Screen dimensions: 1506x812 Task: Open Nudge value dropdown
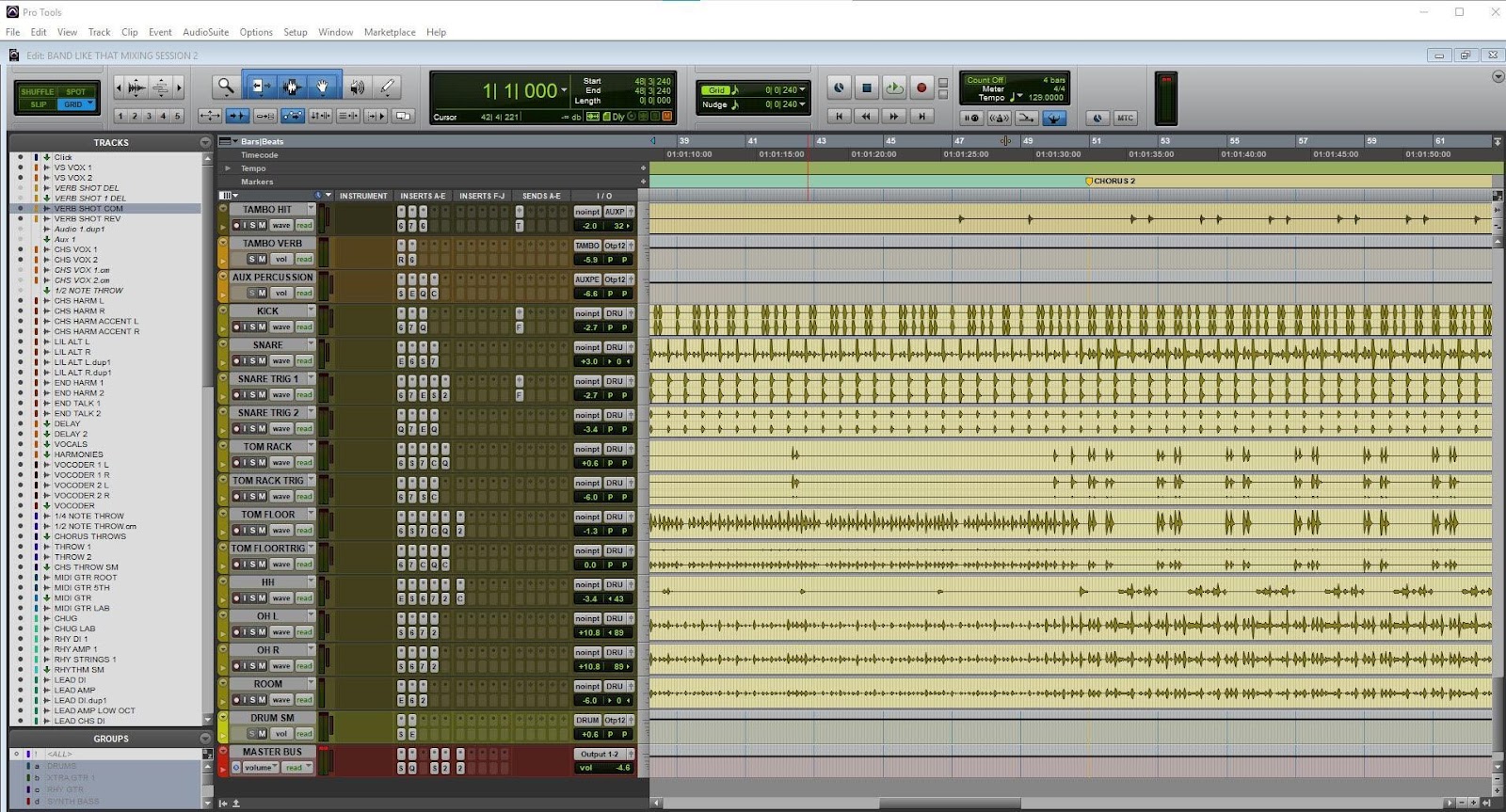coord(802,104)
